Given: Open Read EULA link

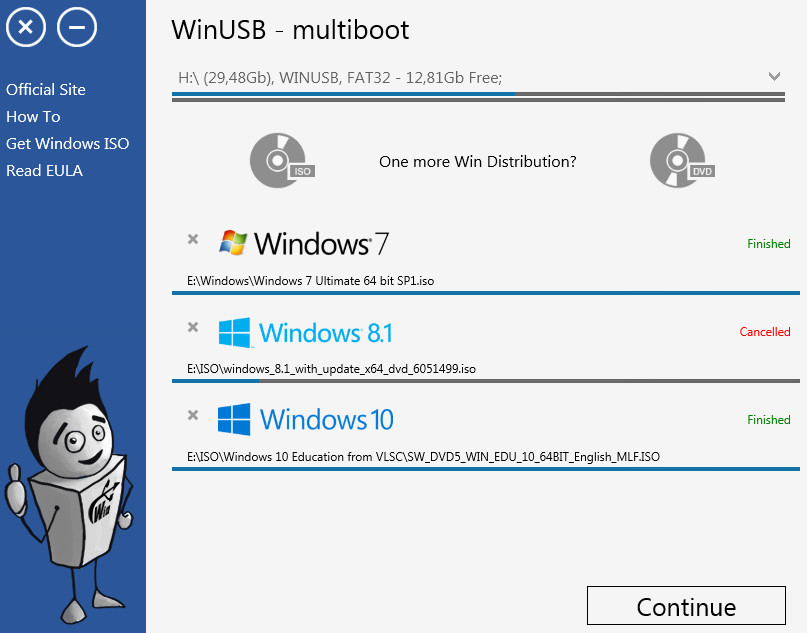Looking at the screenshot, I should [x=44, y=170].
